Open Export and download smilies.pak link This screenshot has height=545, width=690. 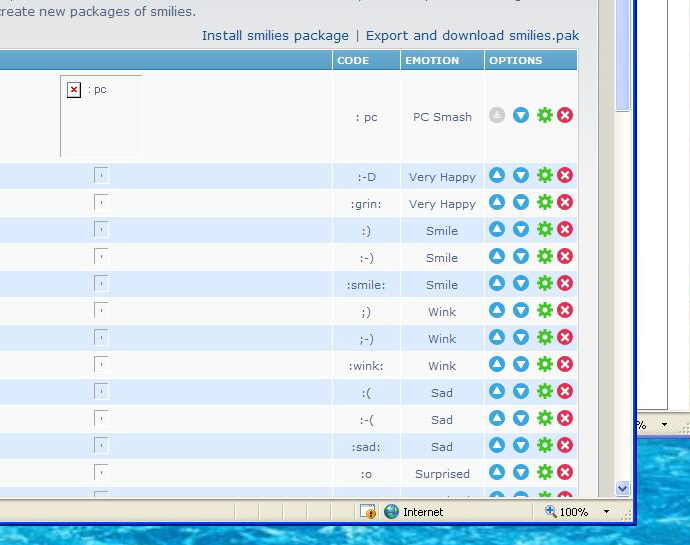pyautogui.click(x=472, y=36)
